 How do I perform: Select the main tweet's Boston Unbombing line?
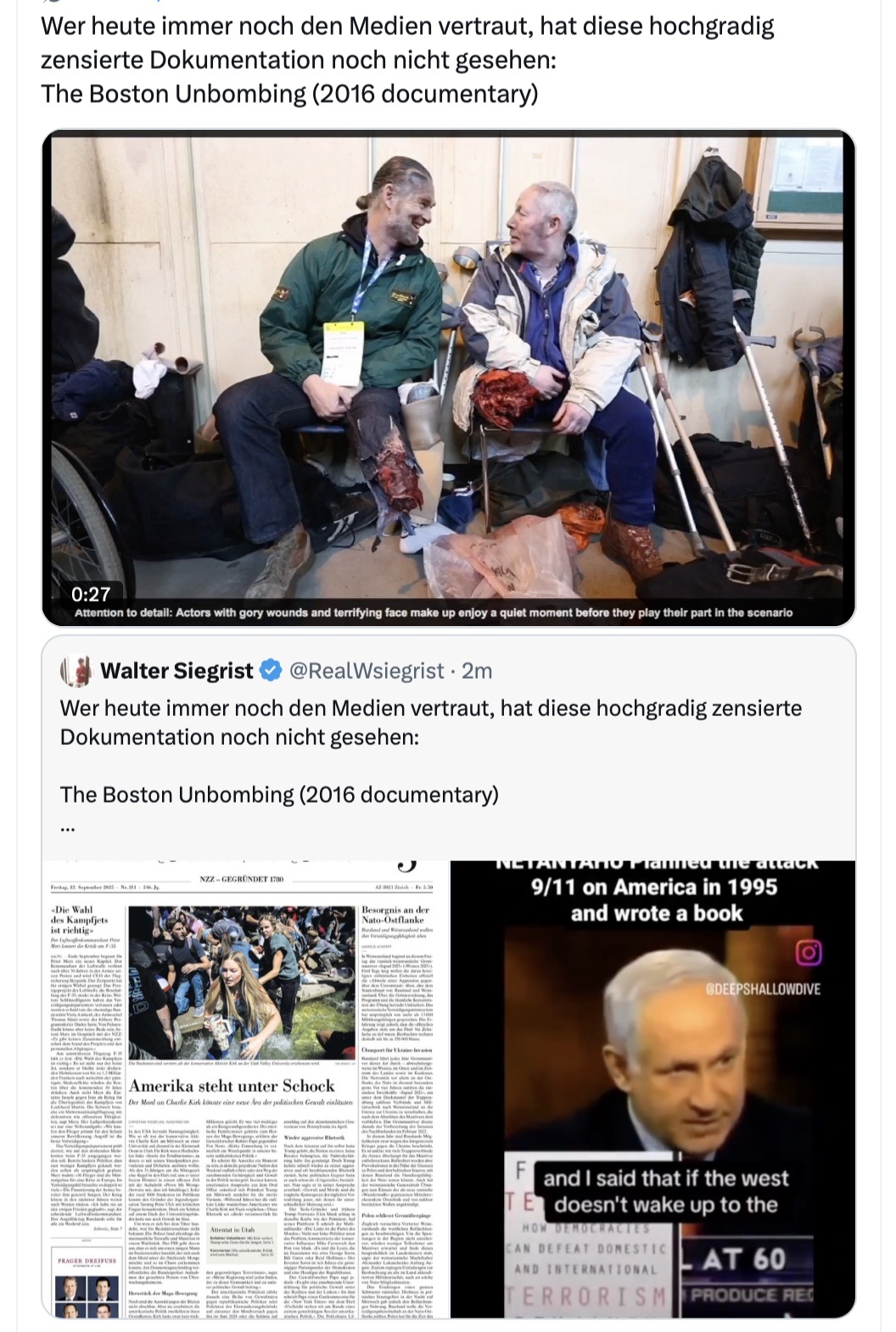[x=289, y=93]
